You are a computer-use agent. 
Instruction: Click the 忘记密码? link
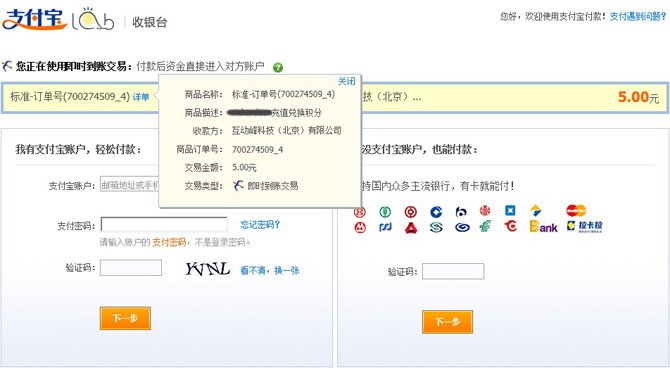(260, 224)
